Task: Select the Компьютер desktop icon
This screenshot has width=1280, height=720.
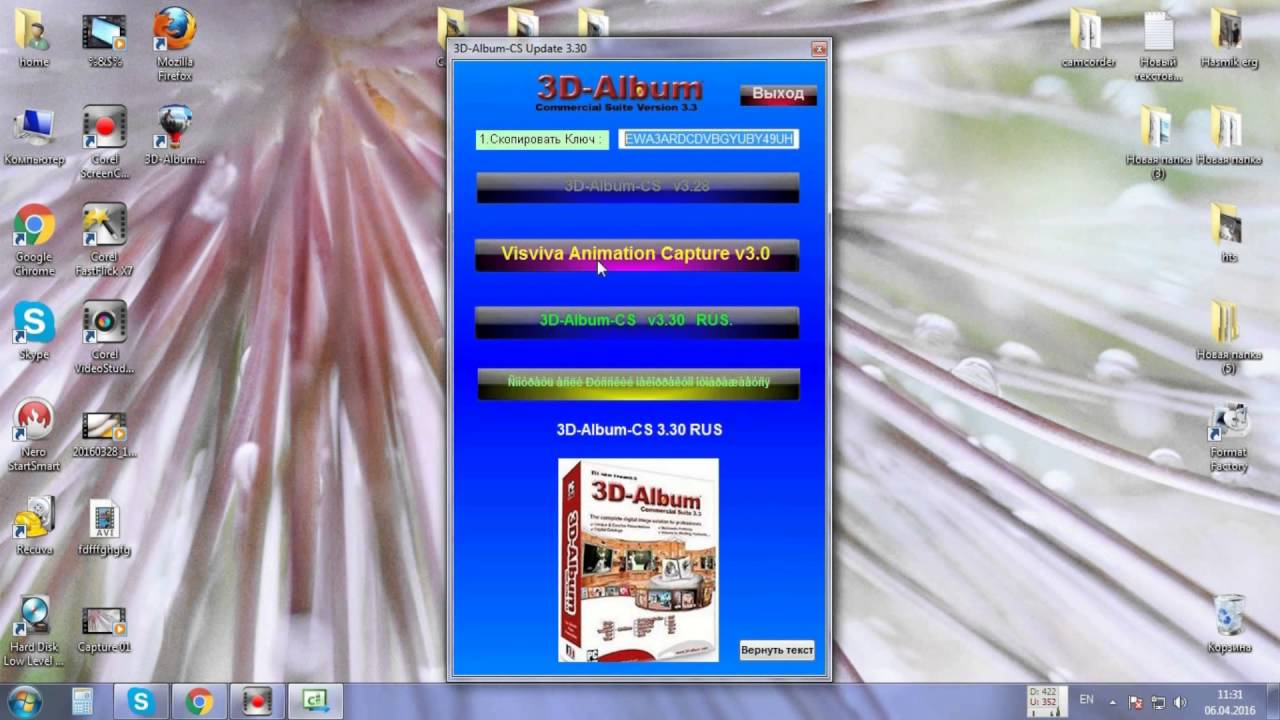Action: 34,135
